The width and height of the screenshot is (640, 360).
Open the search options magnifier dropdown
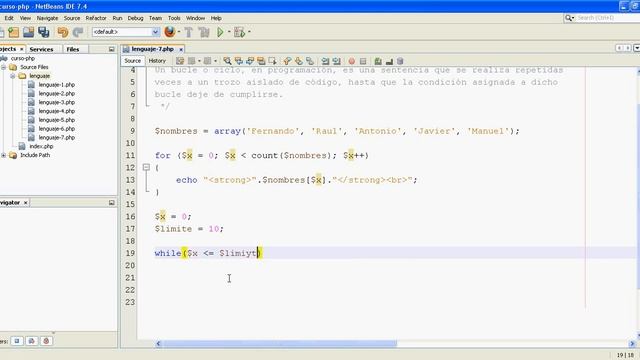(569, 18)
